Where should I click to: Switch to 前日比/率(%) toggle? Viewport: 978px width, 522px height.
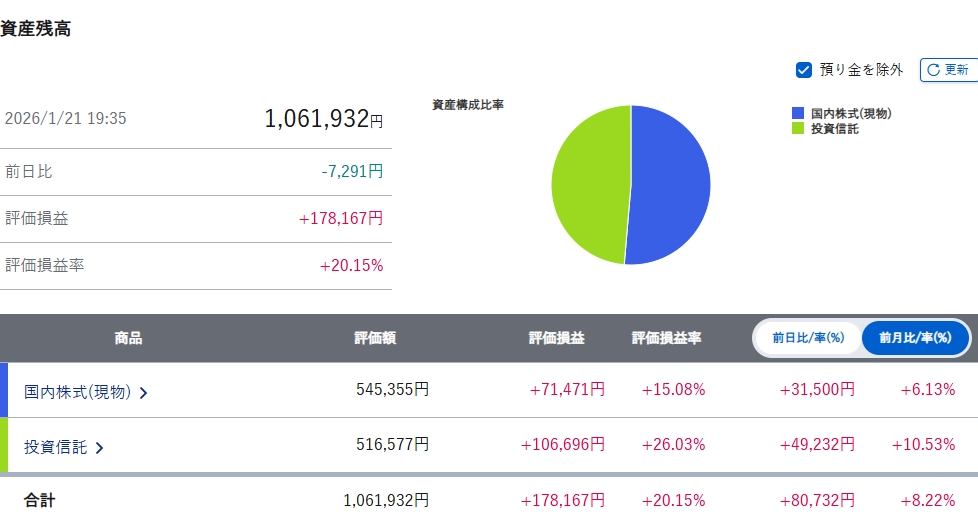808,338
